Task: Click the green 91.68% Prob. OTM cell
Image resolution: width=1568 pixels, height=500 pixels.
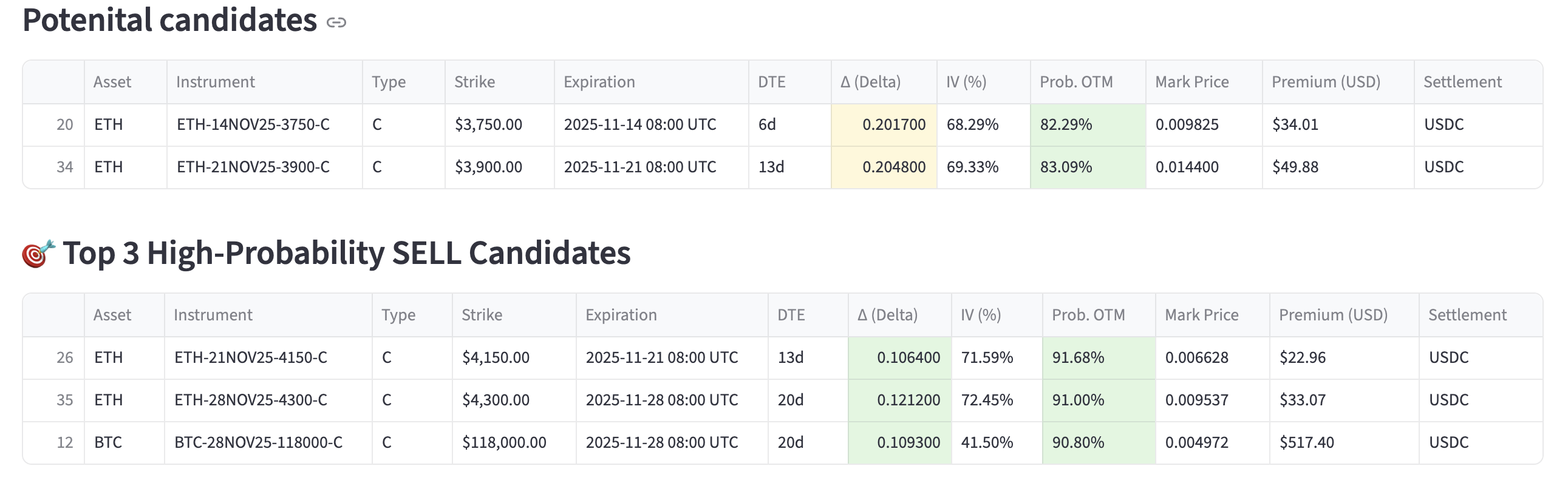Action: [x=1077, y=357]
